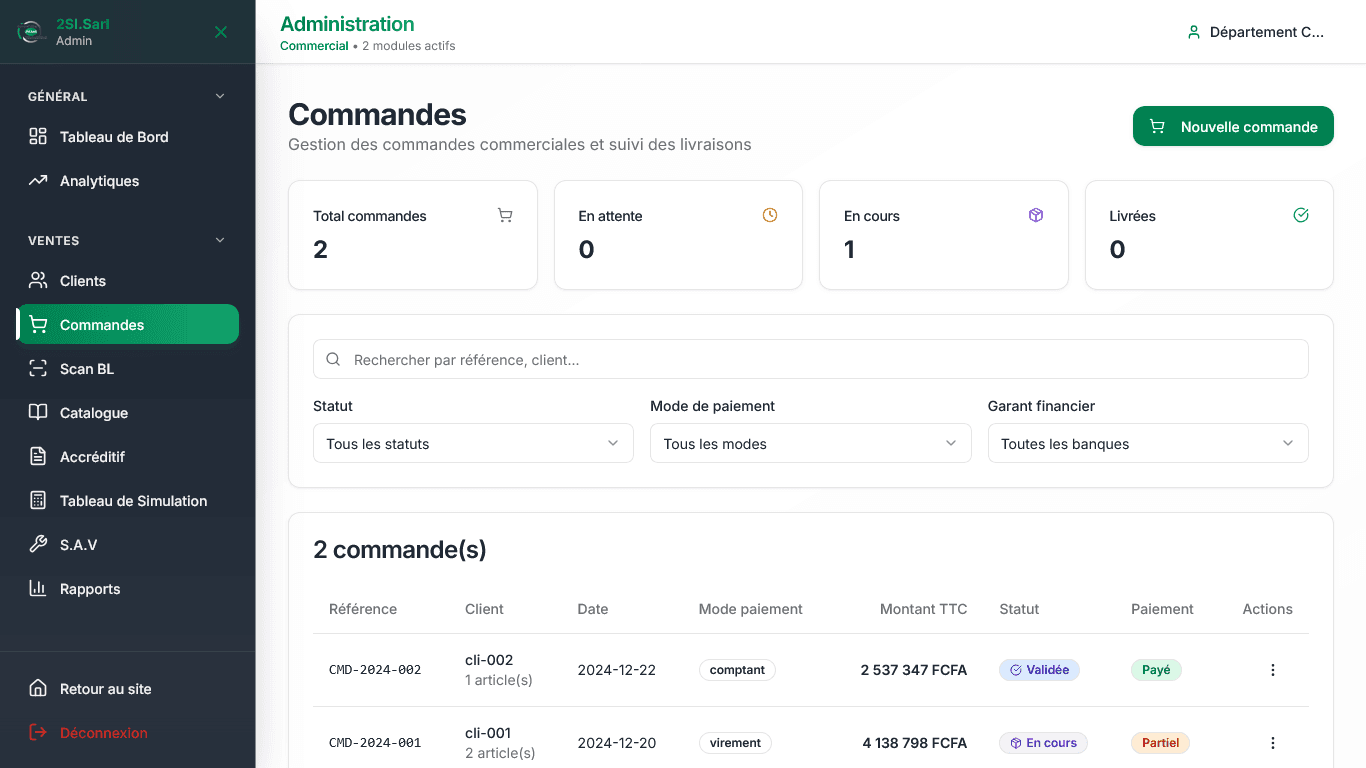The height and width of the screenshot is (768, 1366).
Task: Click the cart icon on Total commandes card
Action: click(505, 215)
